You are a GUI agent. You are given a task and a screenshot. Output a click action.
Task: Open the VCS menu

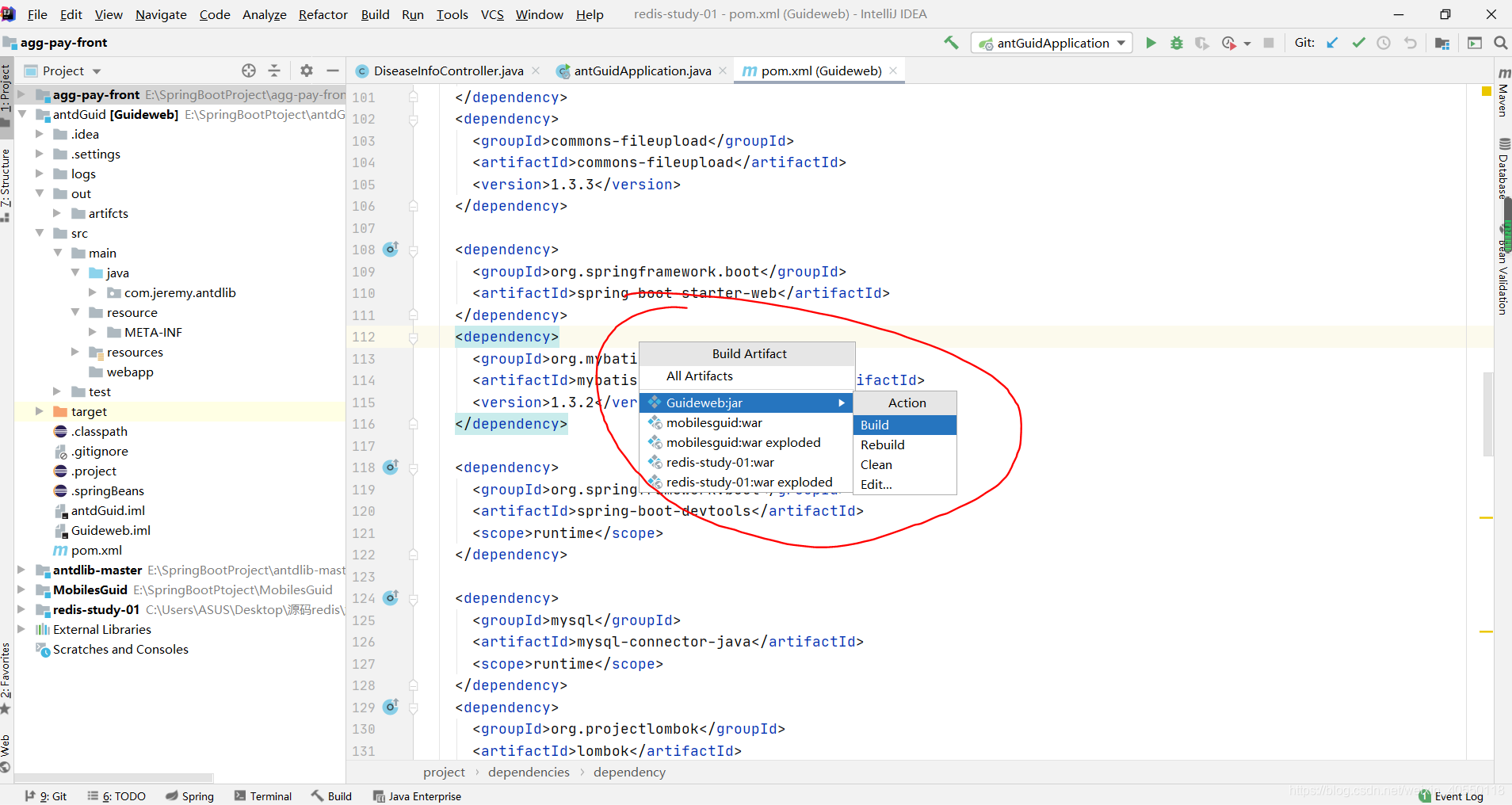492,14
